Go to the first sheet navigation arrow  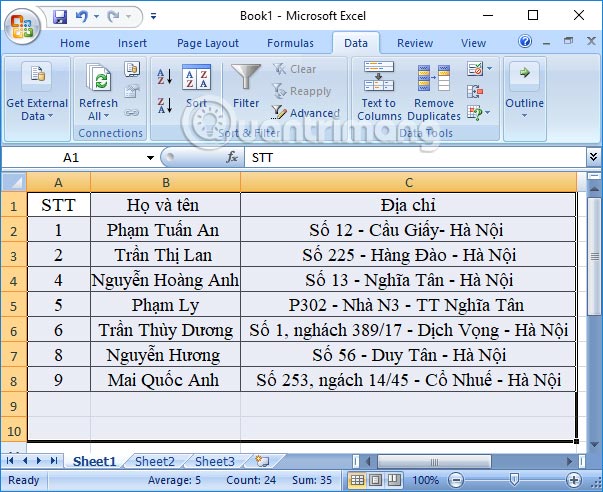[x=10, y=460]
